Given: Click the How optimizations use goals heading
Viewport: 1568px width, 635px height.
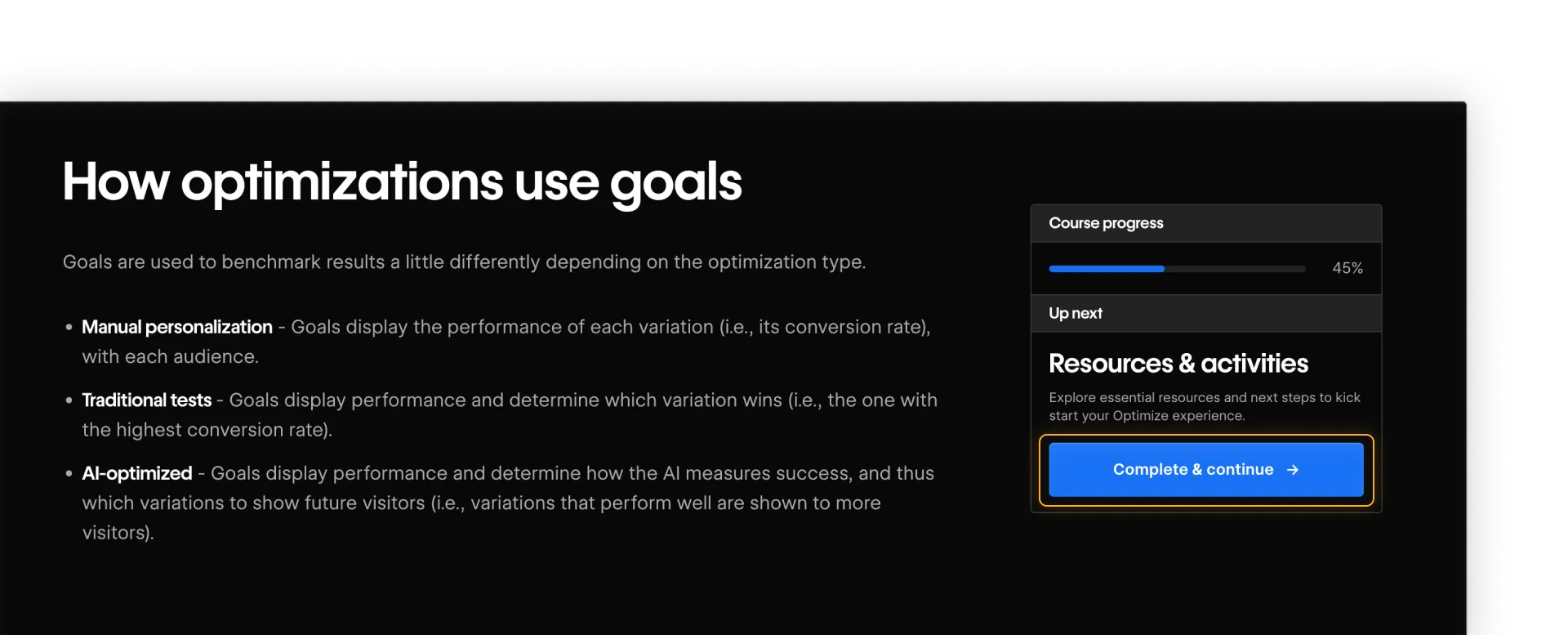Looking at the screenshot, I should (402, 181).
